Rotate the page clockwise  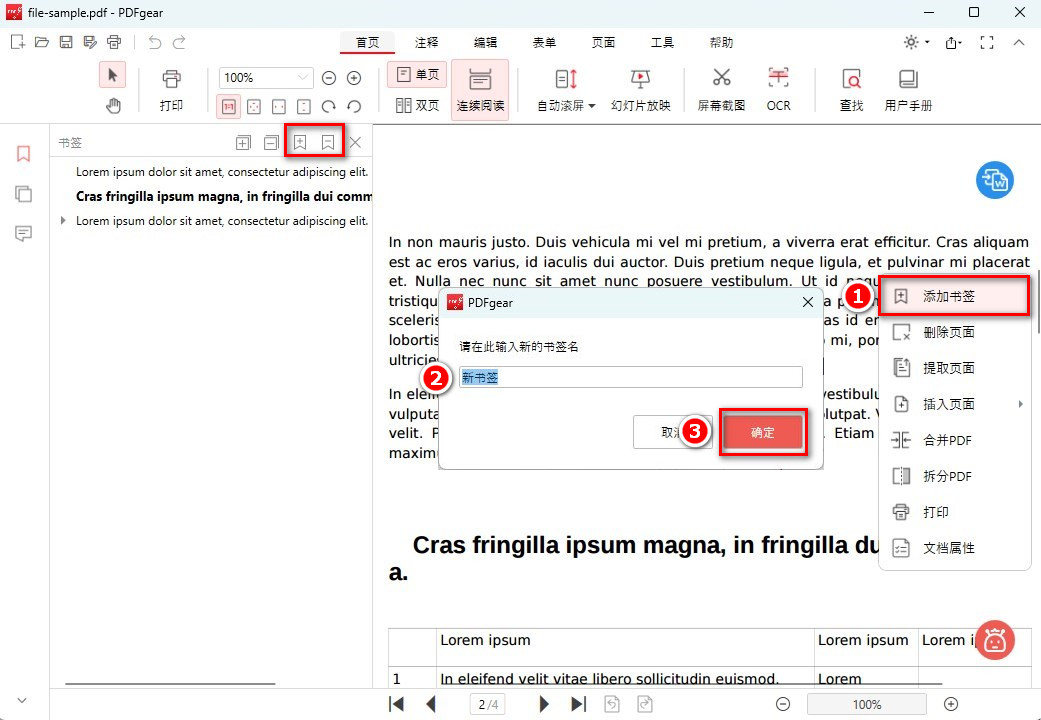pyautogui.click(x=329, y=106)
